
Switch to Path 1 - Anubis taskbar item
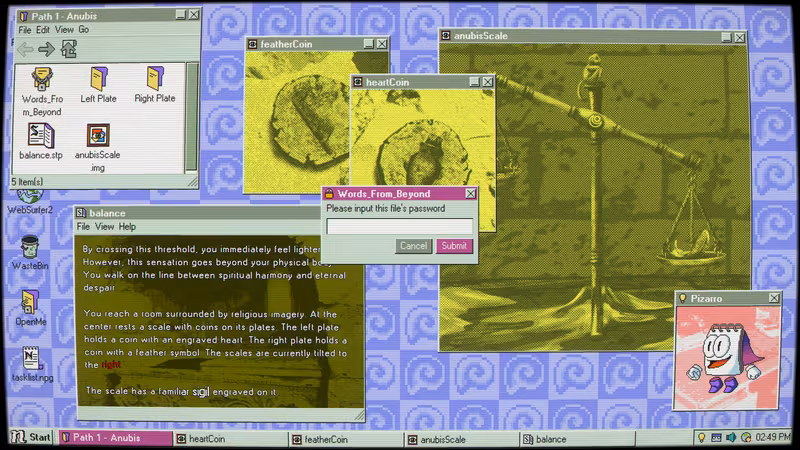coord(115,438)
